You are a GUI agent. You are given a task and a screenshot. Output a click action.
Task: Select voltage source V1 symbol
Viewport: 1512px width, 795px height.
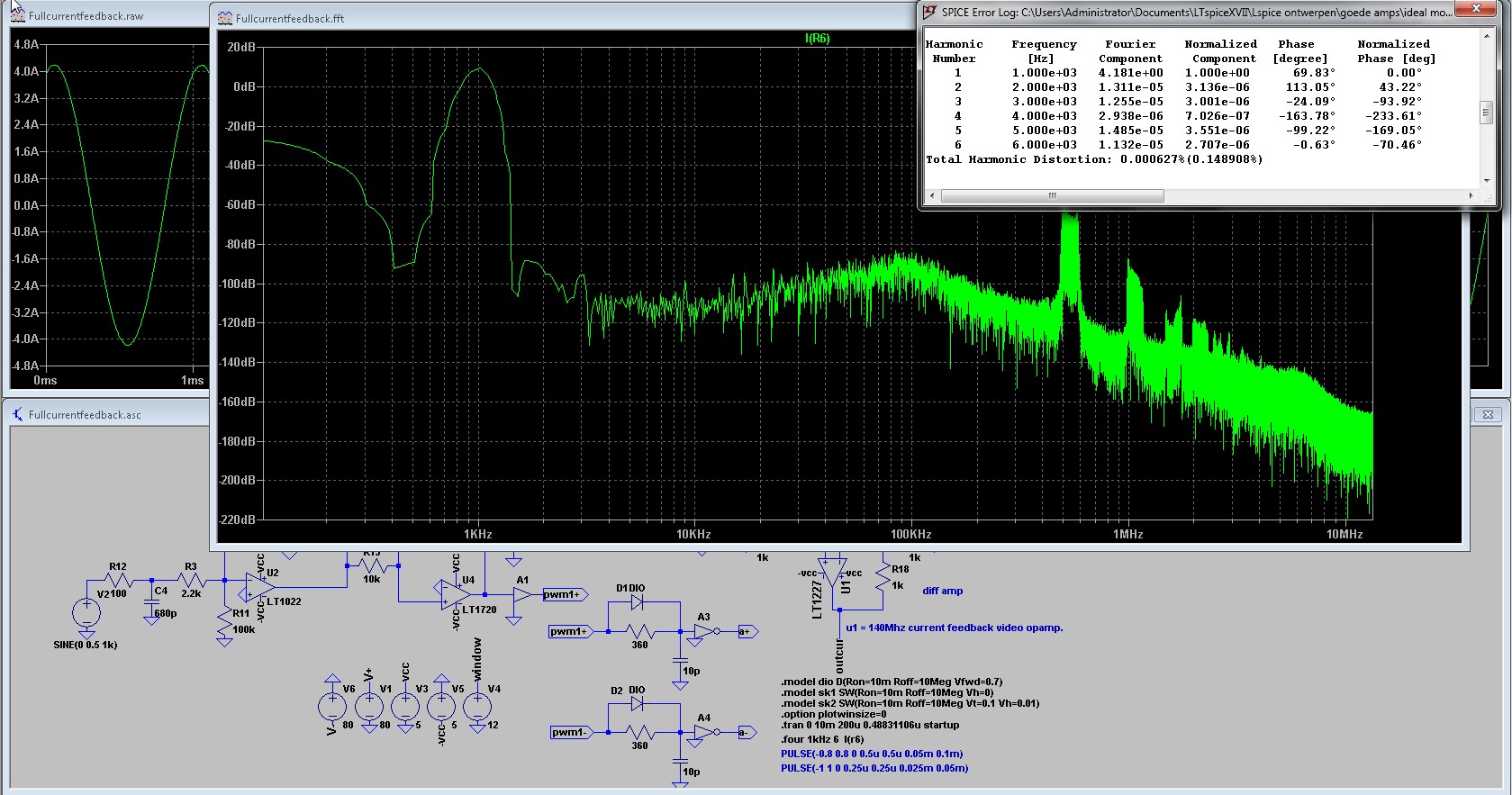pos(369,706)
